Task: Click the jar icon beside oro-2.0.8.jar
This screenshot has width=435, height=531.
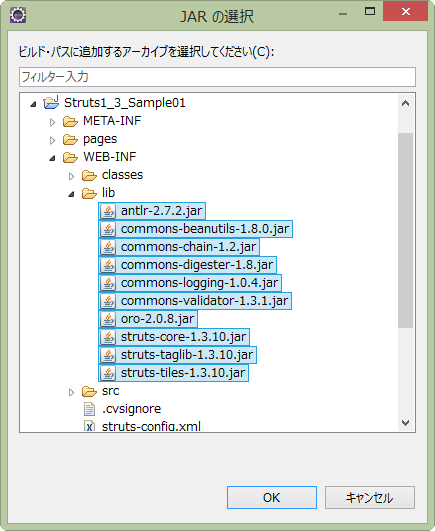Action: (108, 319)
